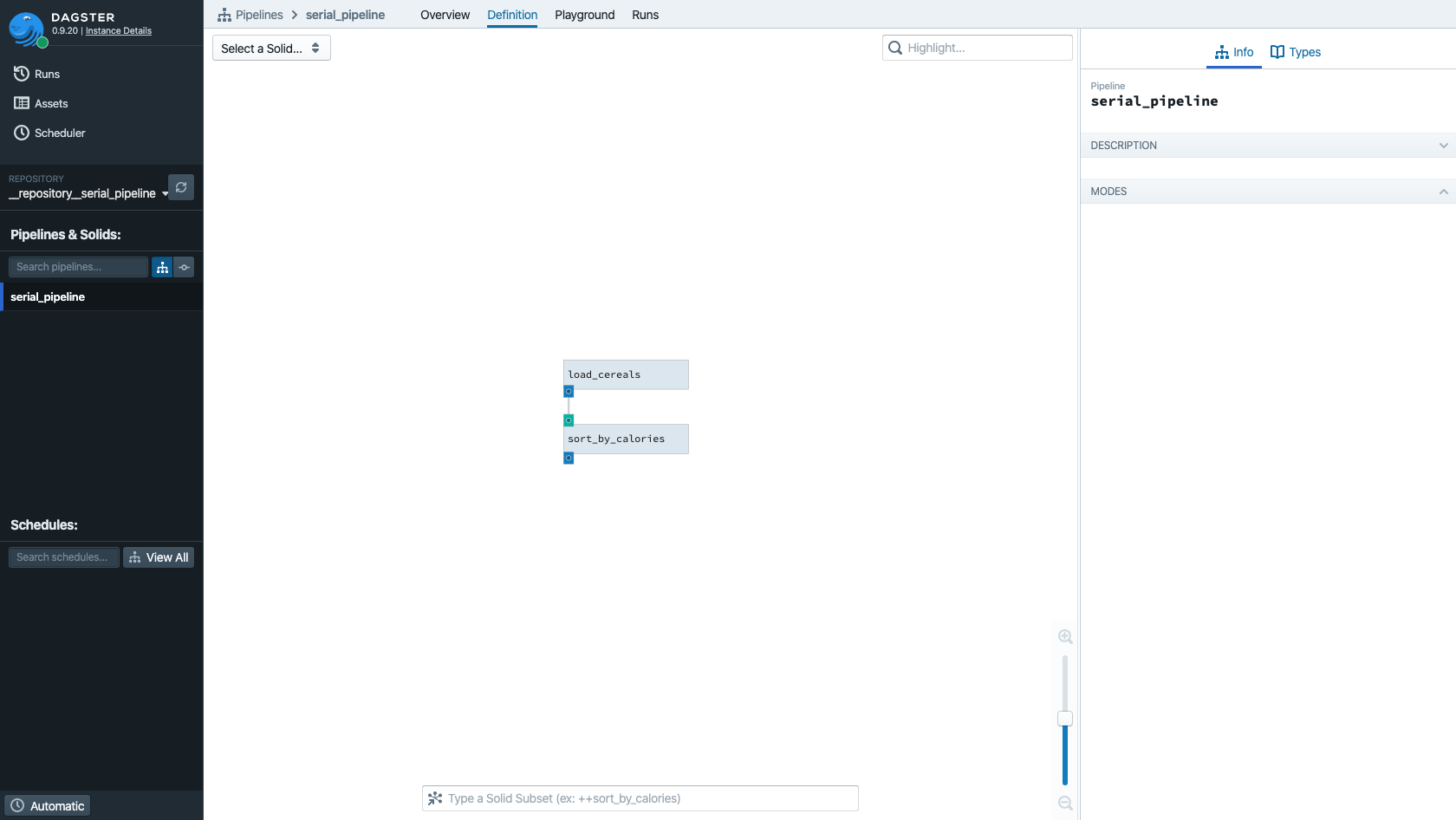Click the Type a Solid Subset field
Image resolution: width=1456 pixels, height=820 pixels.
[x=640, y=798]
